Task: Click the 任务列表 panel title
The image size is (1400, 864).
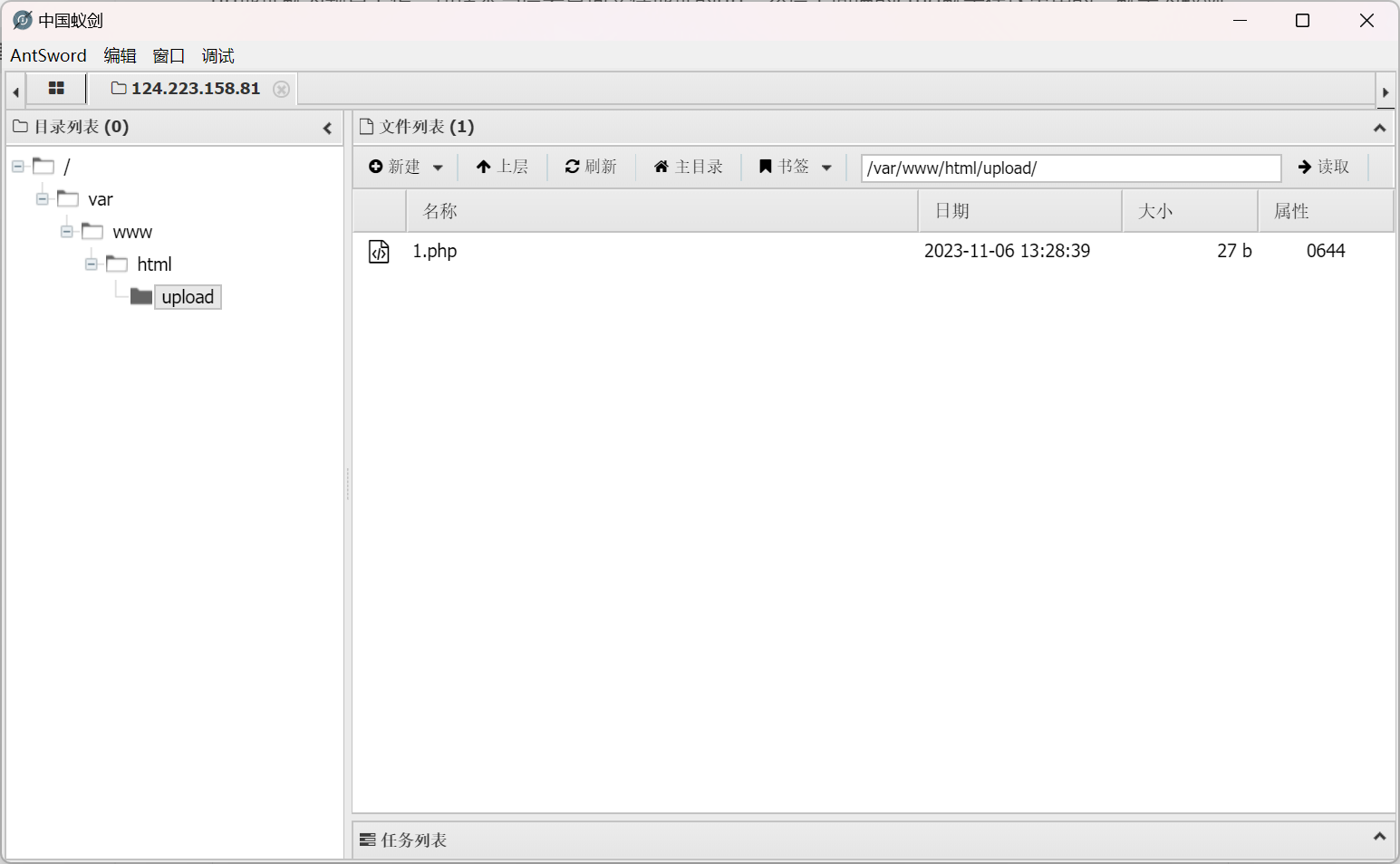Action: [x=413, y=840]
